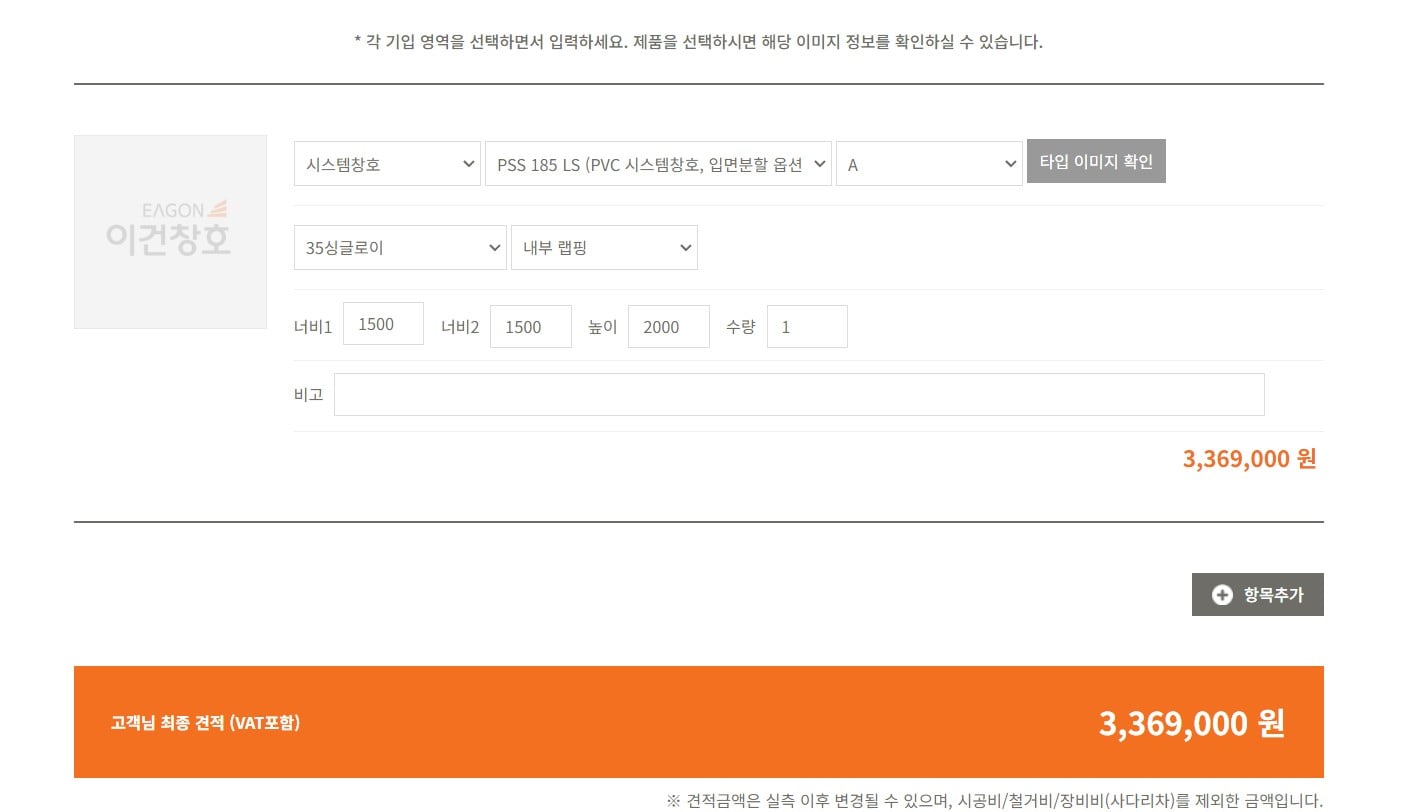
Task: Focus the 수량 input field
Action: 807,326
